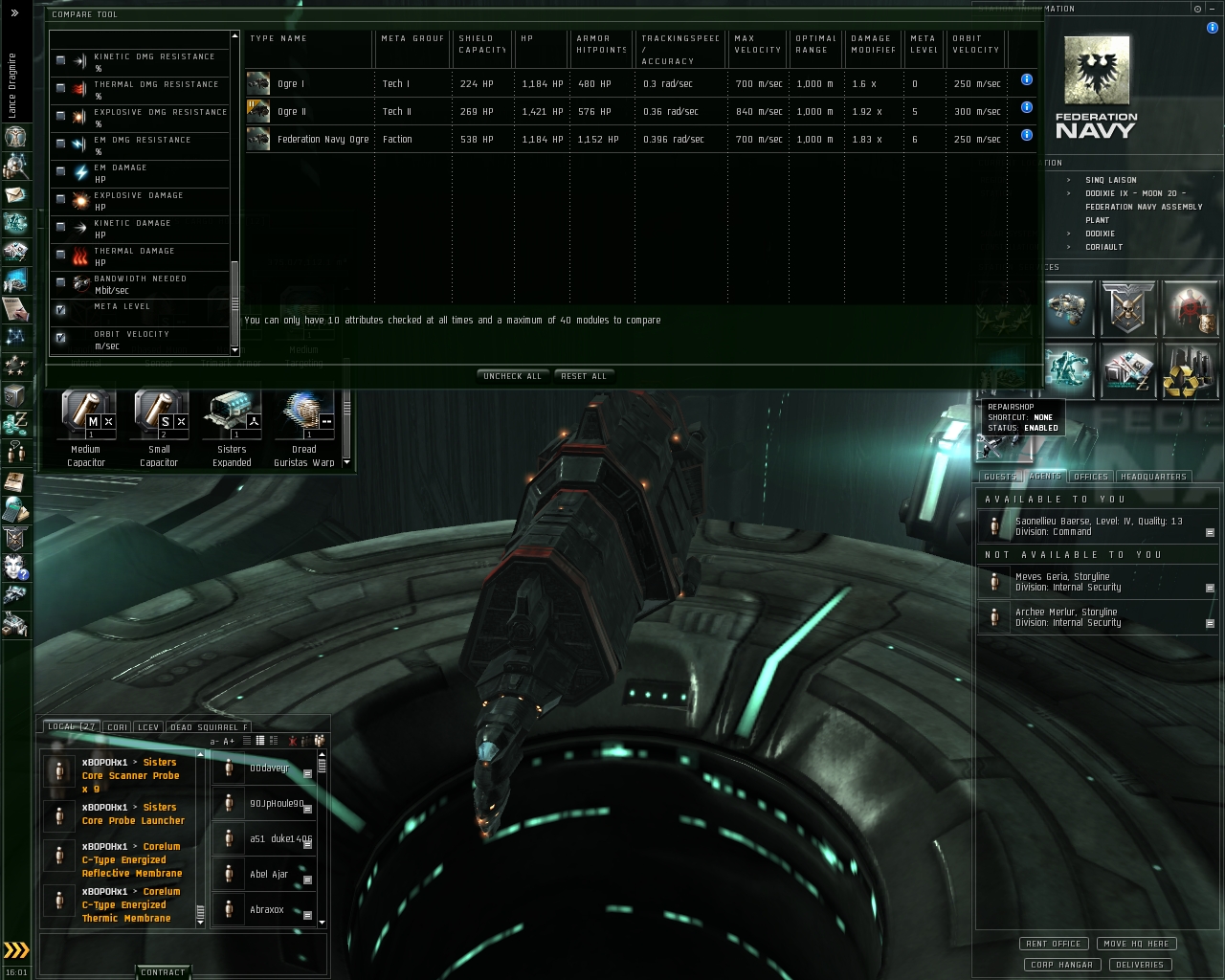Screen dimensions: 1225x980
Task: Open the LCEV chat channel tab
Action: [x=148, y=727]
